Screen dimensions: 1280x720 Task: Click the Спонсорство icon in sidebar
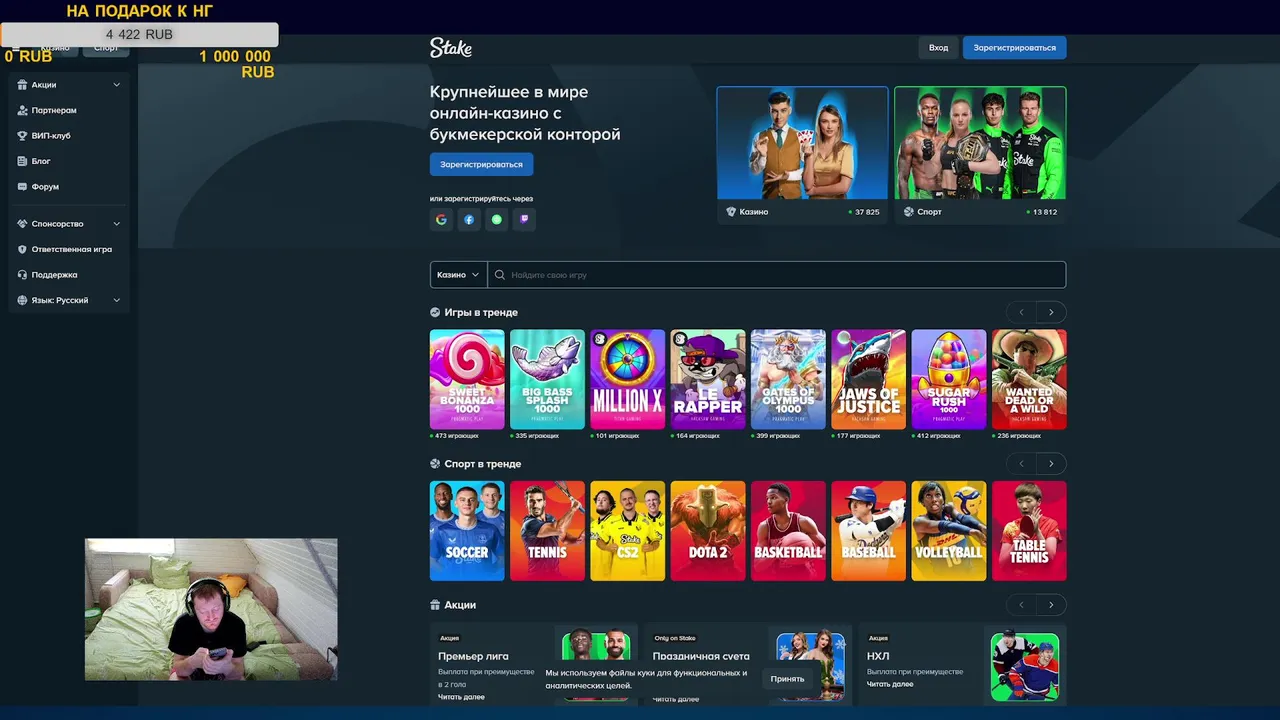(x=22, y=224)
